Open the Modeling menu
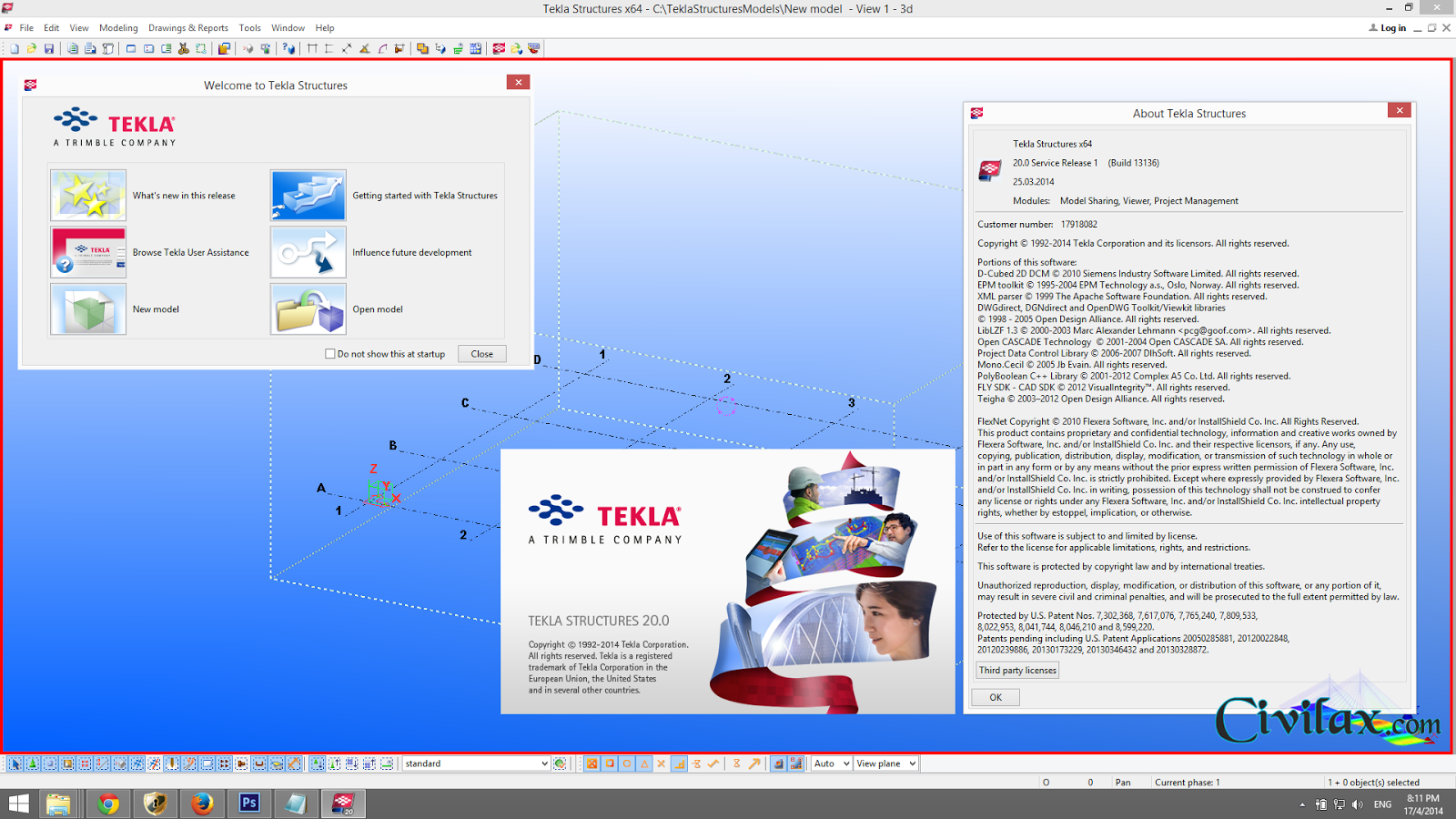Viewport: 1456px width, 819px height. pyautogui.click(x=118, y=28)
